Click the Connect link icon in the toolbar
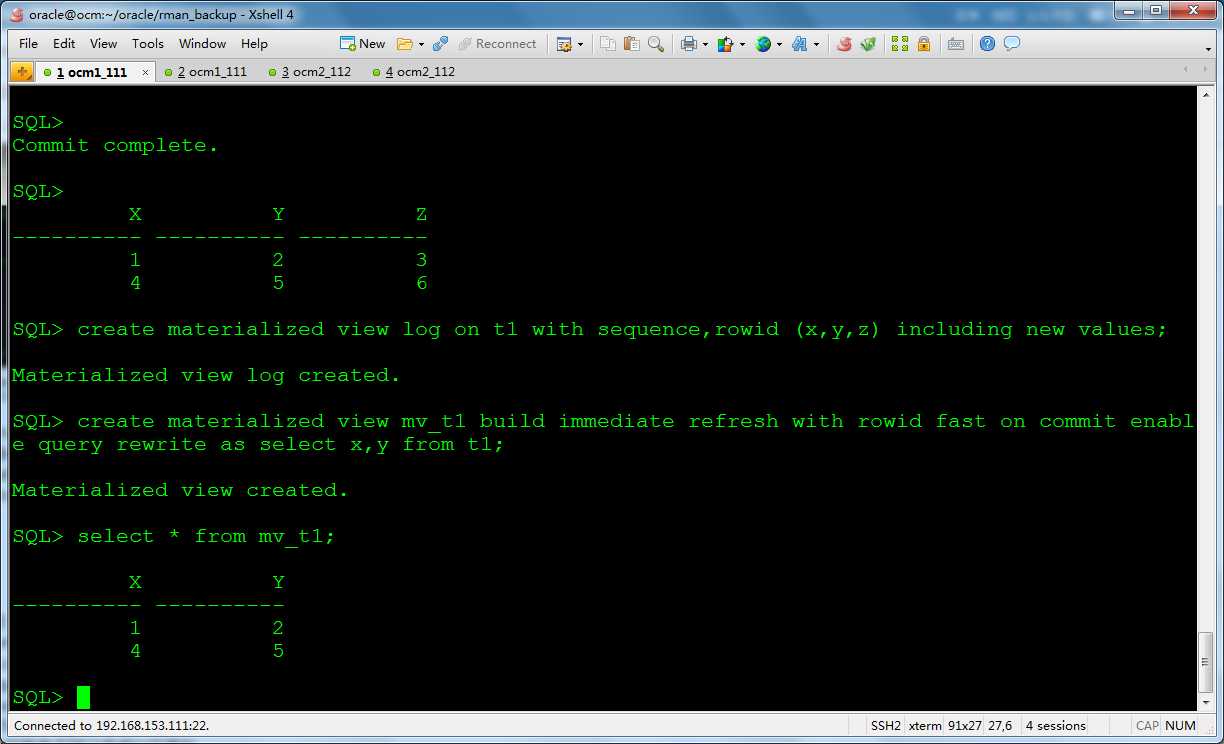 (440, 44)
